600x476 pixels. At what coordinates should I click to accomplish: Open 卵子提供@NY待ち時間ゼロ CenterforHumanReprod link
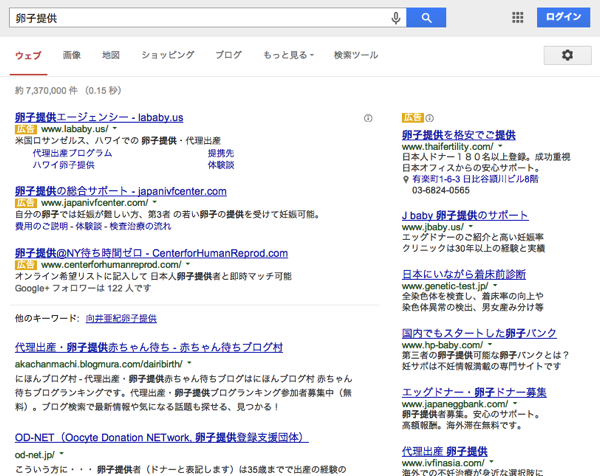coord(151,253)
